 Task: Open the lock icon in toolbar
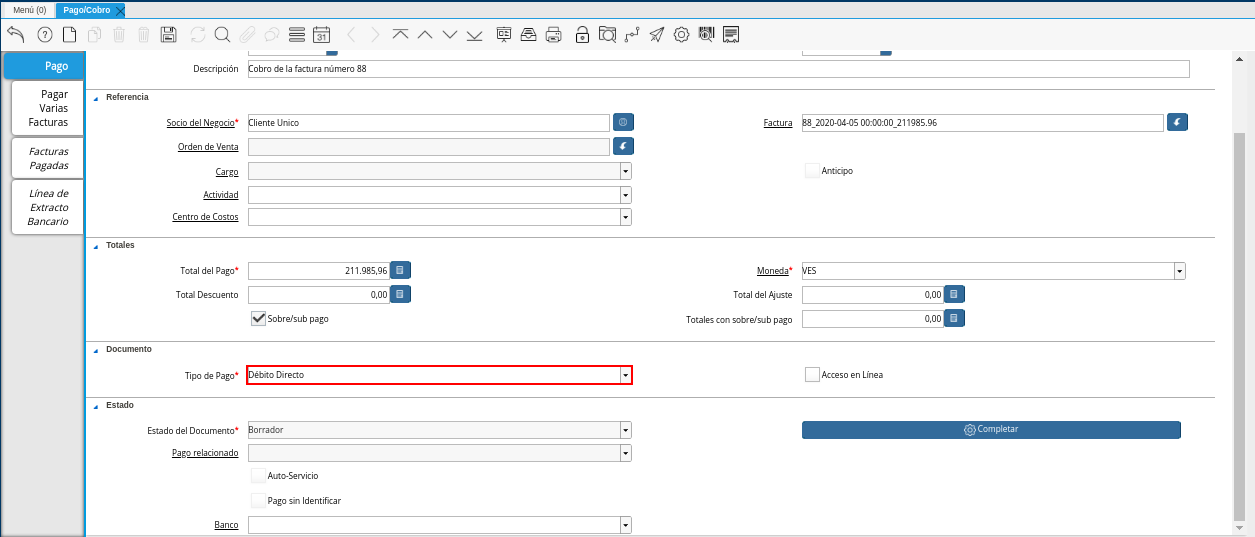[x=582, y=35]
